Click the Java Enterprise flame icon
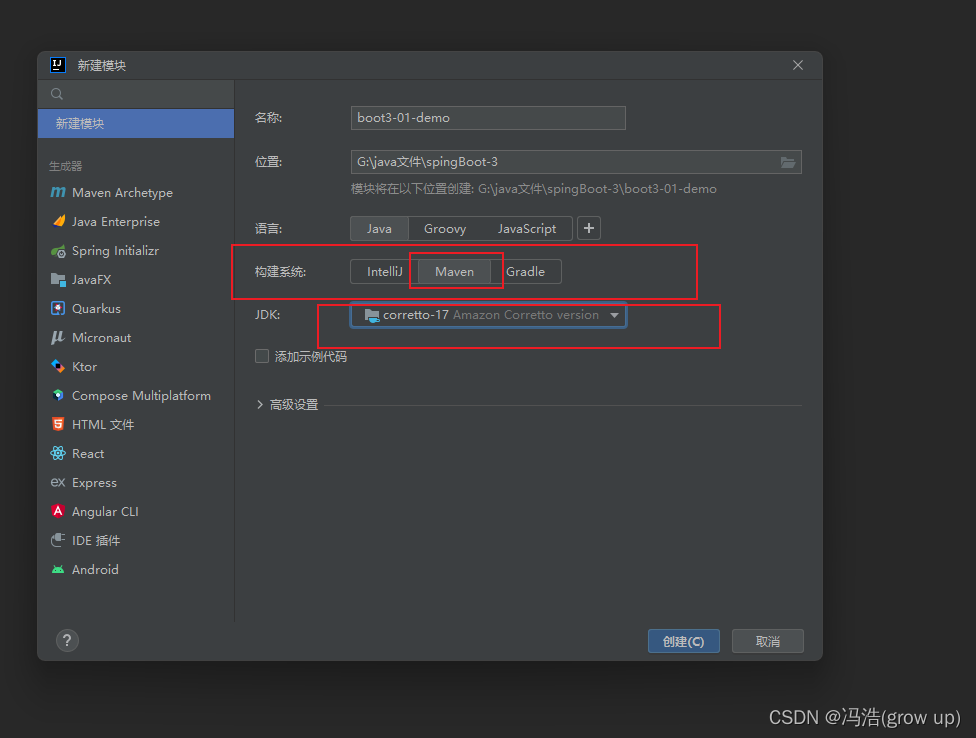 (x=59, y=222)
